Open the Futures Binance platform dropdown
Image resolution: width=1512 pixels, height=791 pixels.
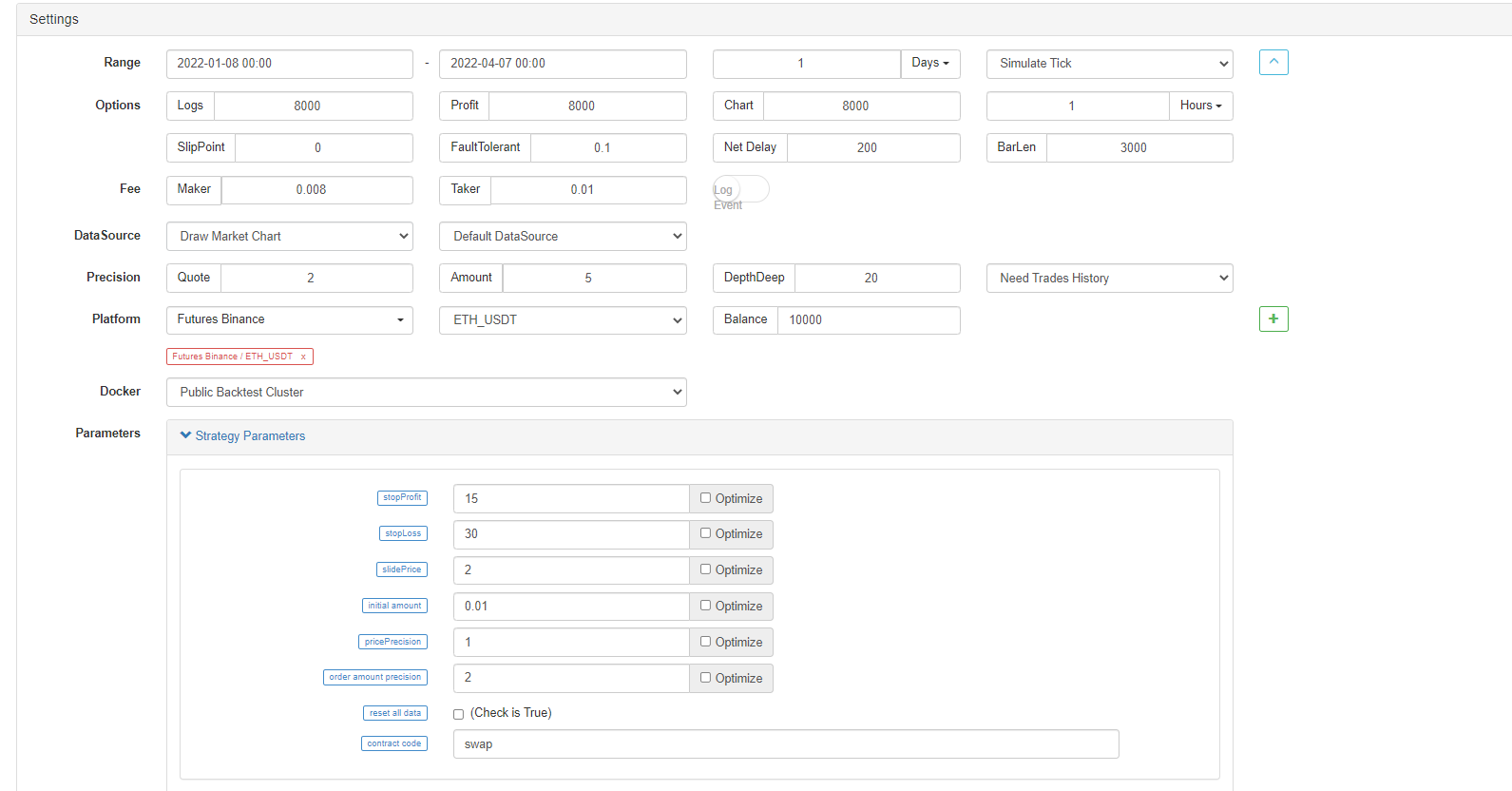(290, 319)
